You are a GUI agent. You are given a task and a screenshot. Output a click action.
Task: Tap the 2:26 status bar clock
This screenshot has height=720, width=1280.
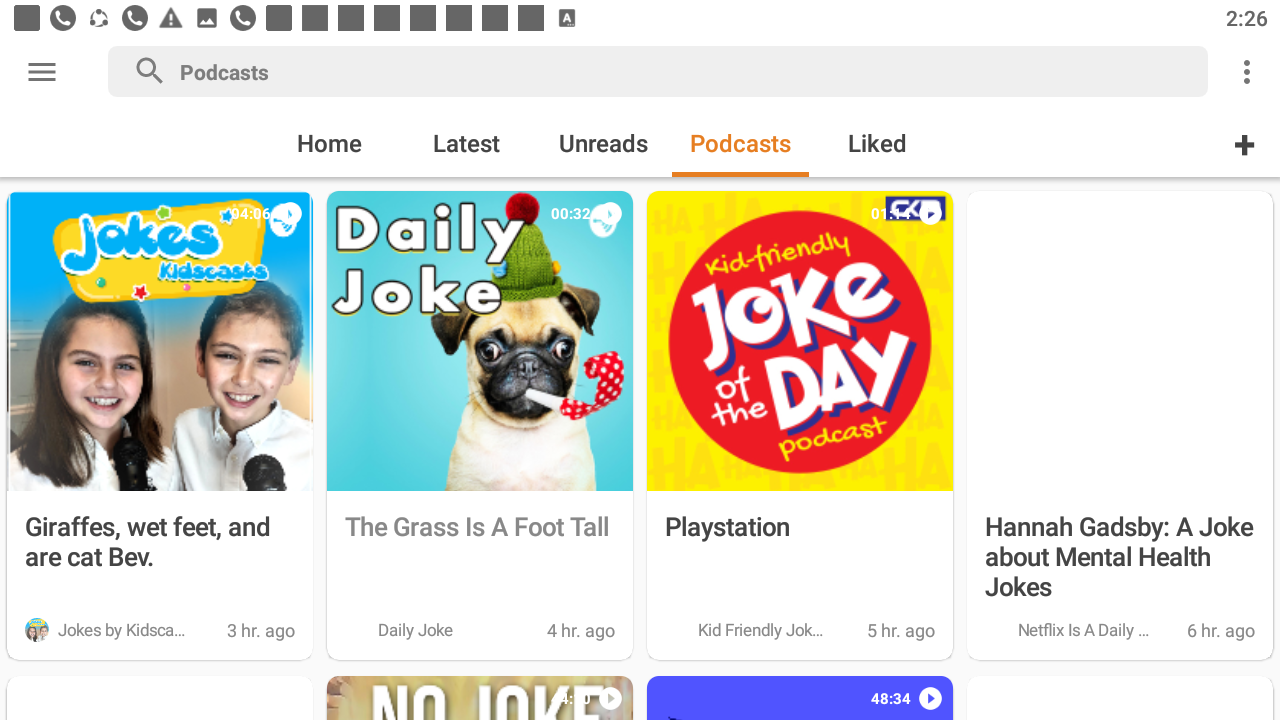(1246, 19)
